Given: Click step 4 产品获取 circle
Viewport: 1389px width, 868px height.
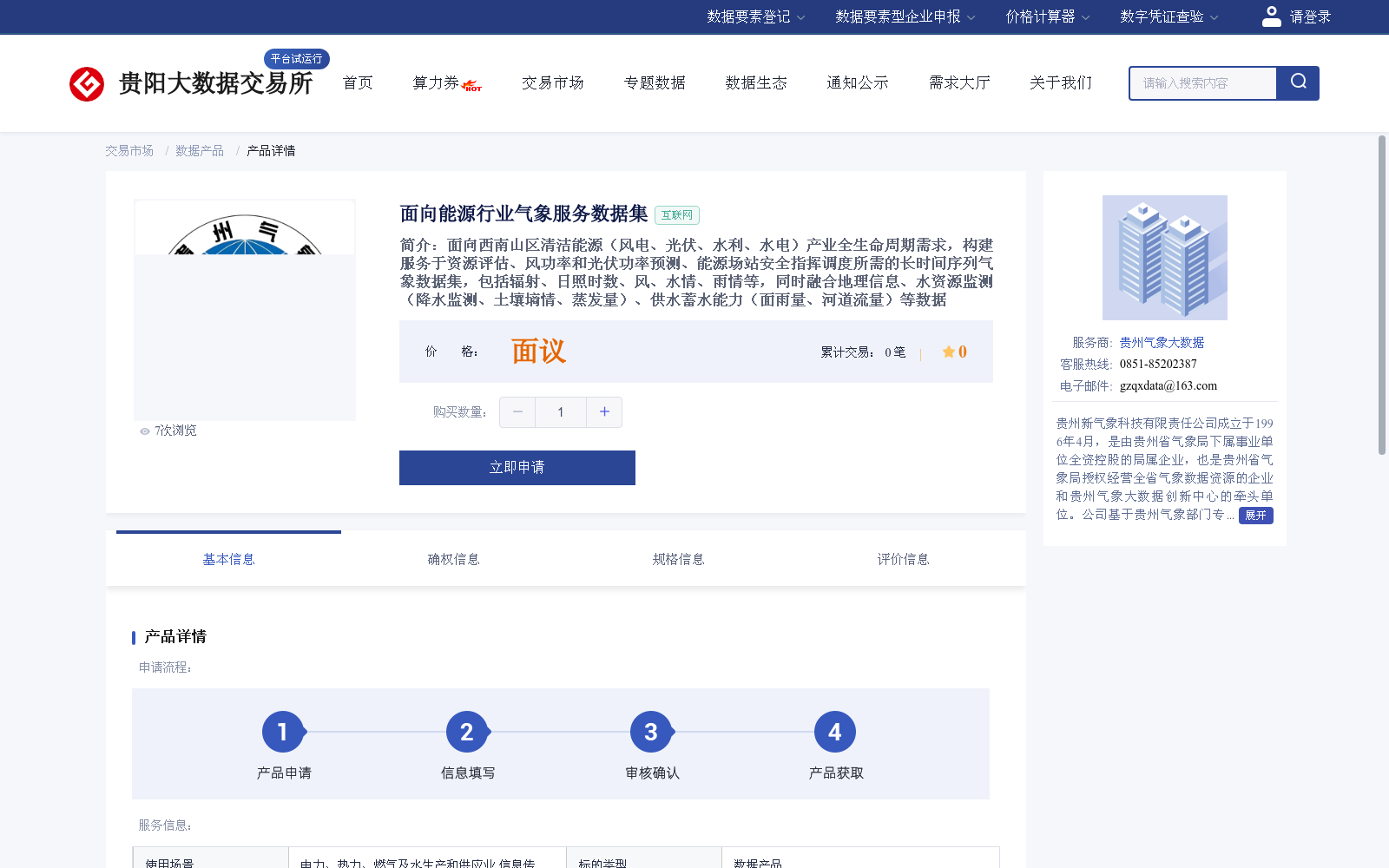Looking at the screenshot, I should tap(835, 733).
